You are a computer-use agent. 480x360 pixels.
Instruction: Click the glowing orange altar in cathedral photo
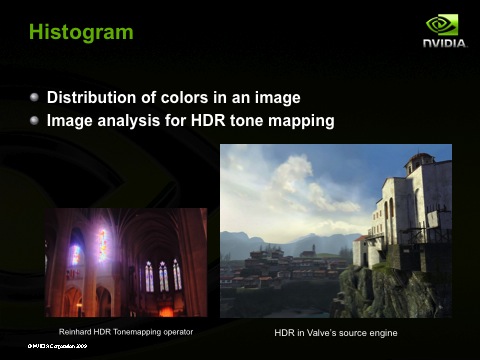click(166, 312)
